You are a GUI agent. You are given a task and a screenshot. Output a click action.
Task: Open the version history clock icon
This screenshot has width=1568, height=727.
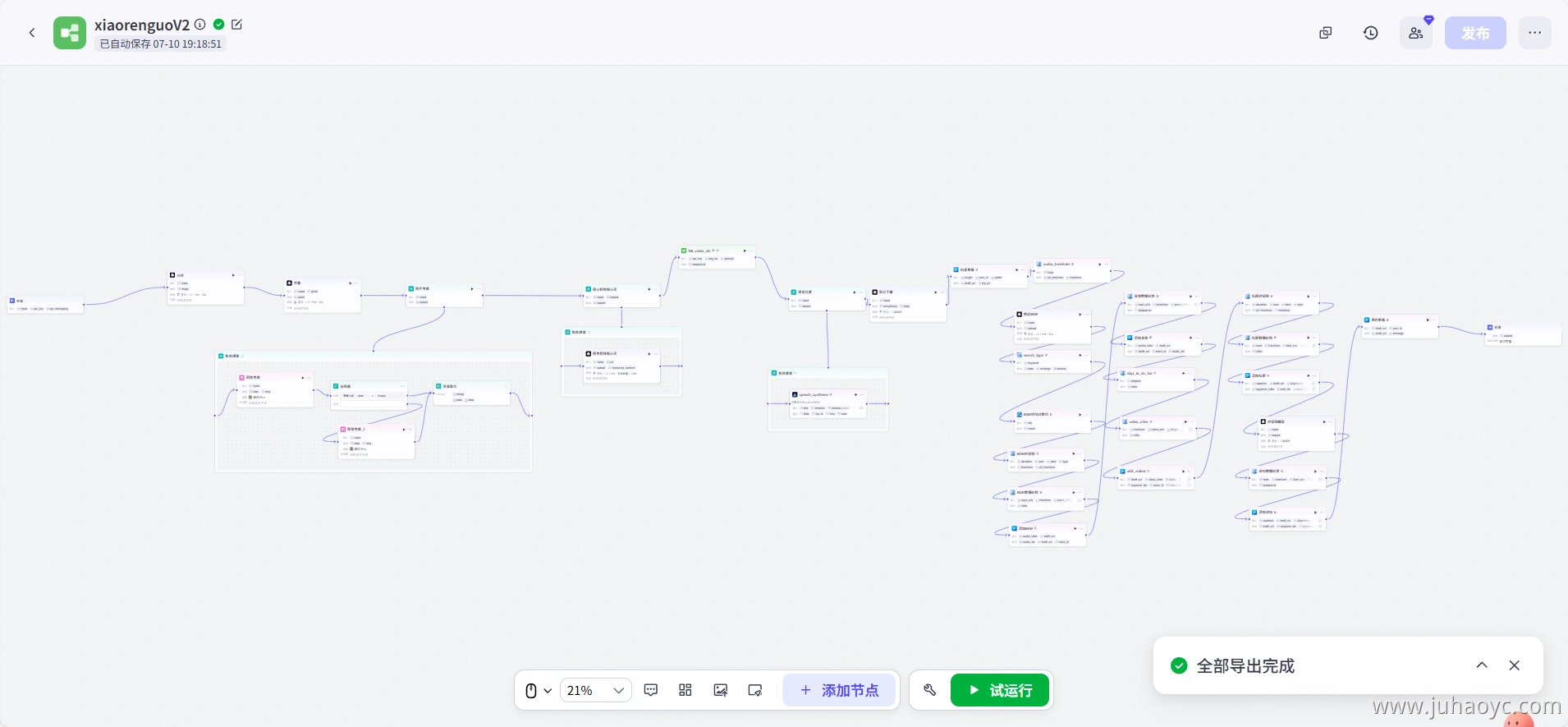click(1370, 33)
